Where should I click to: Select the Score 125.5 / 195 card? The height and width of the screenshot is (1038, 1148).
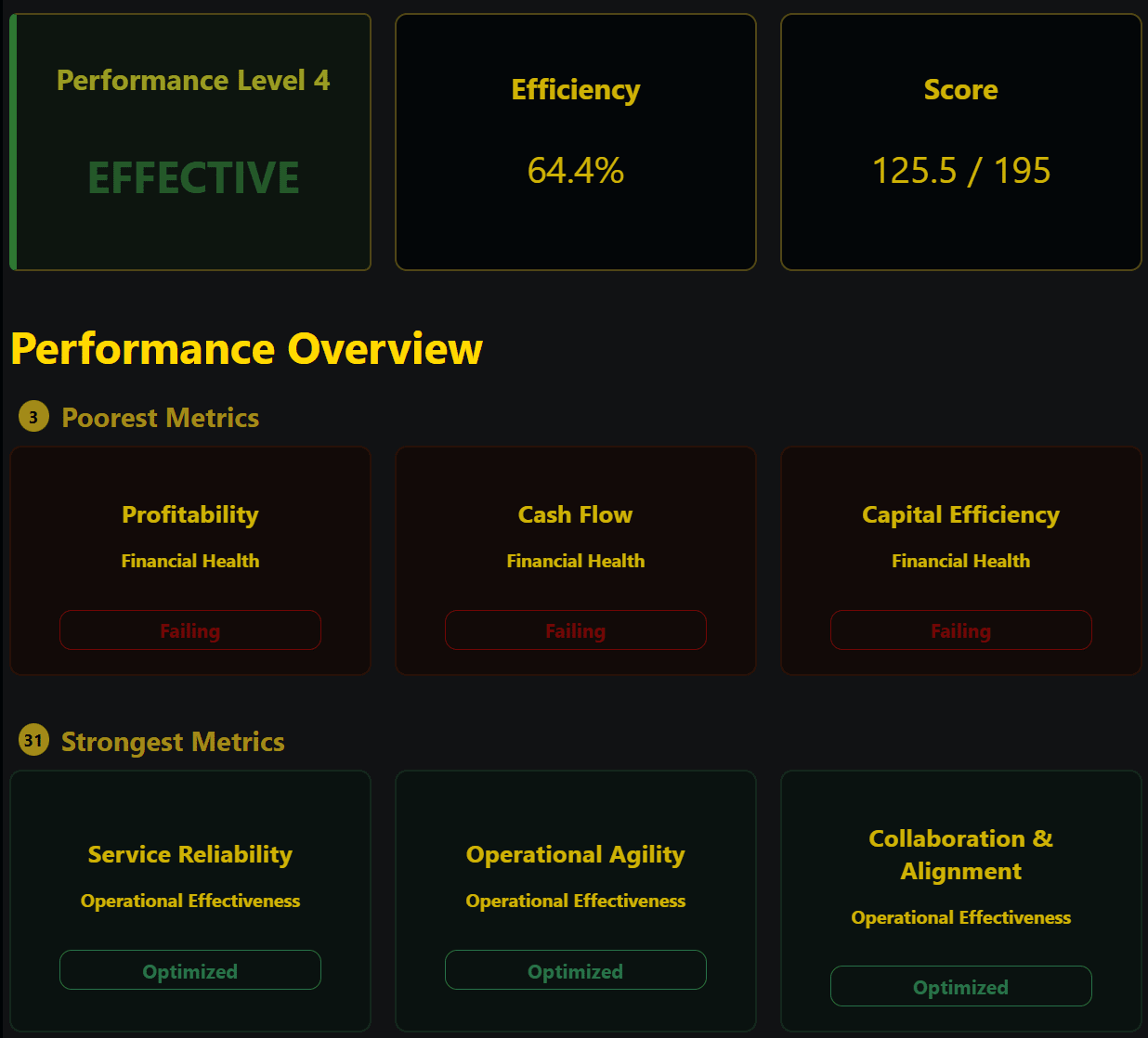tap(960, 142)
